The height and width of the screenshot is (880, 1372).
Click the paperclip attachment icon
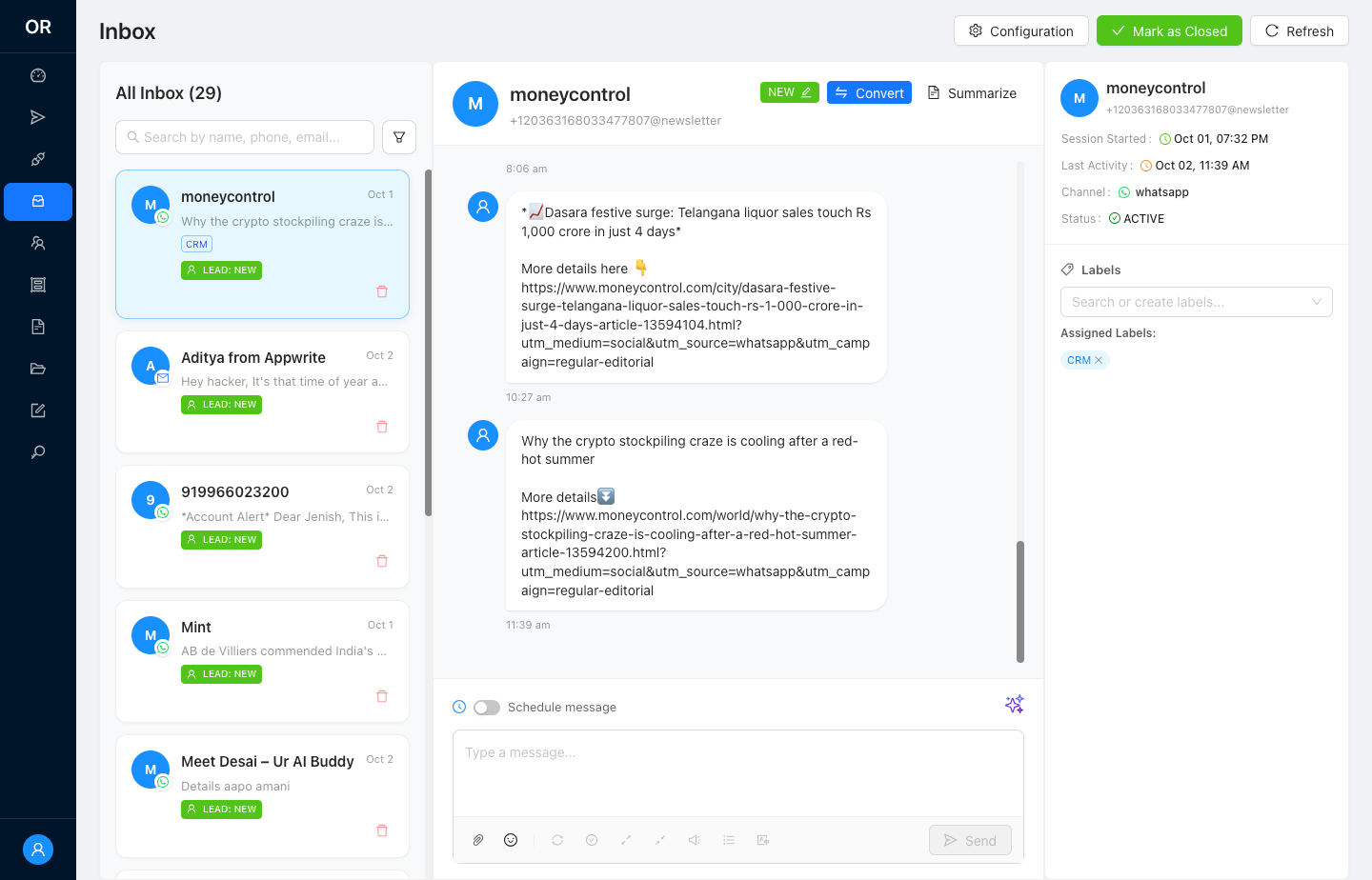pos(478,840)
